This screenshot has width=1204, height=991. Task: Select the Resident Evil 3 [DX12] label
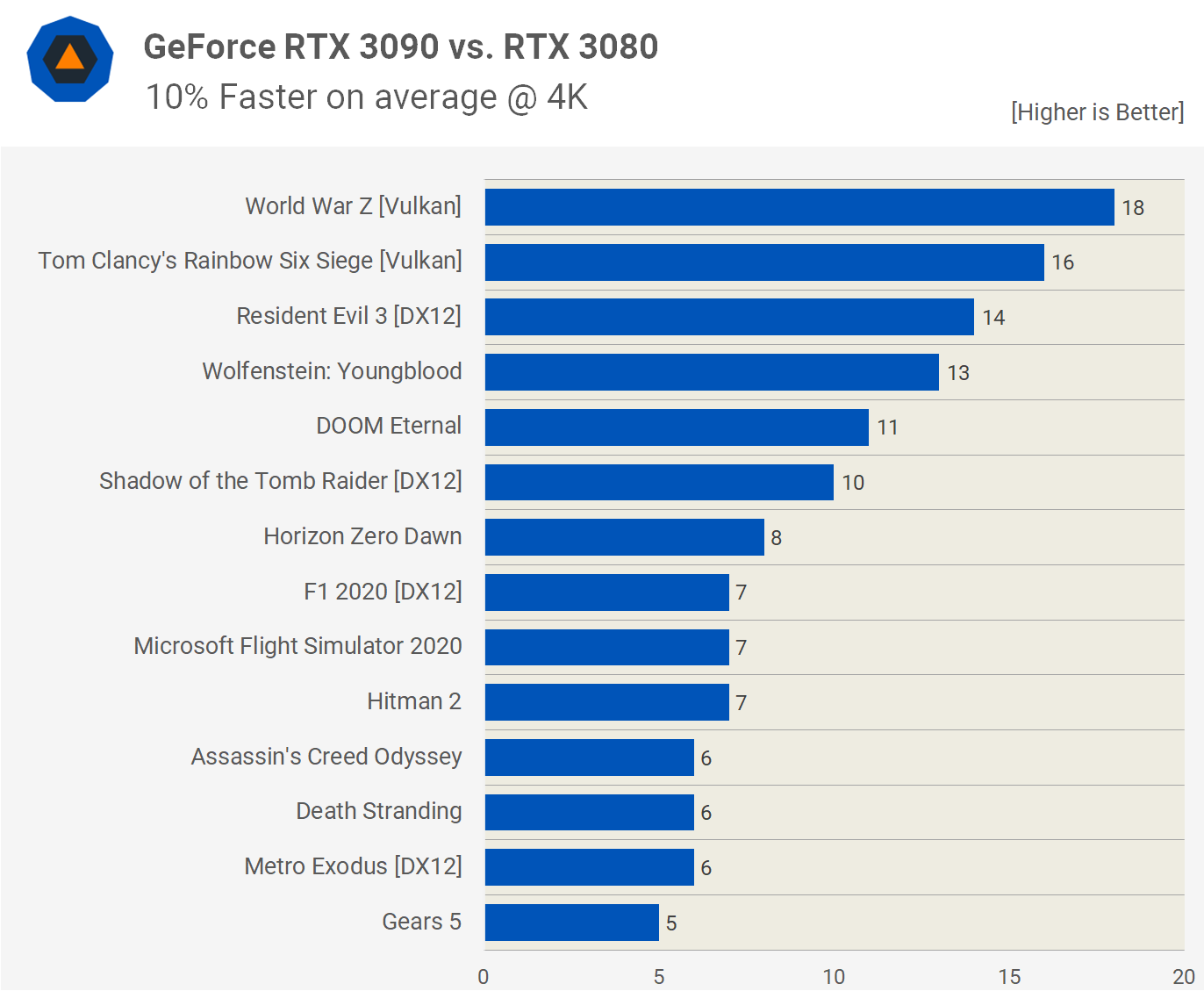click(x=348, y=316)
